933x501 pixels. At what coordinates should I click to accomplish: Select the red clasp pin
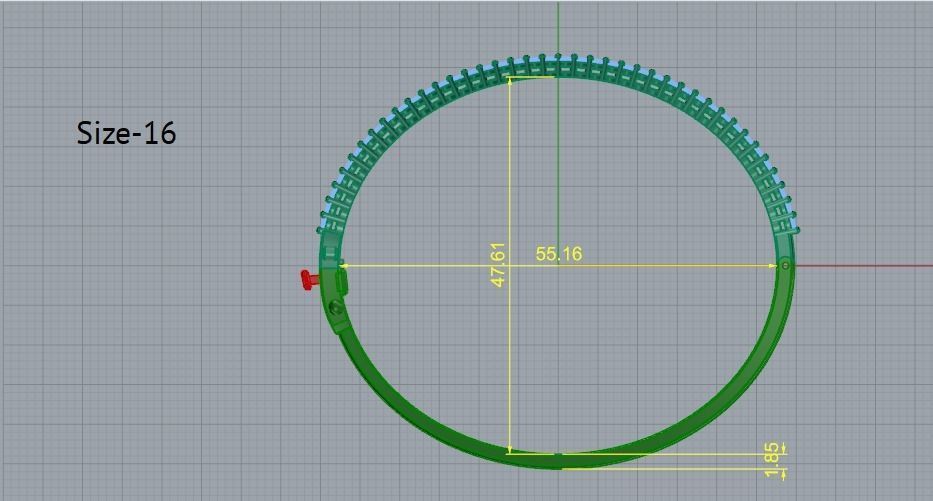tap(309, 280)
